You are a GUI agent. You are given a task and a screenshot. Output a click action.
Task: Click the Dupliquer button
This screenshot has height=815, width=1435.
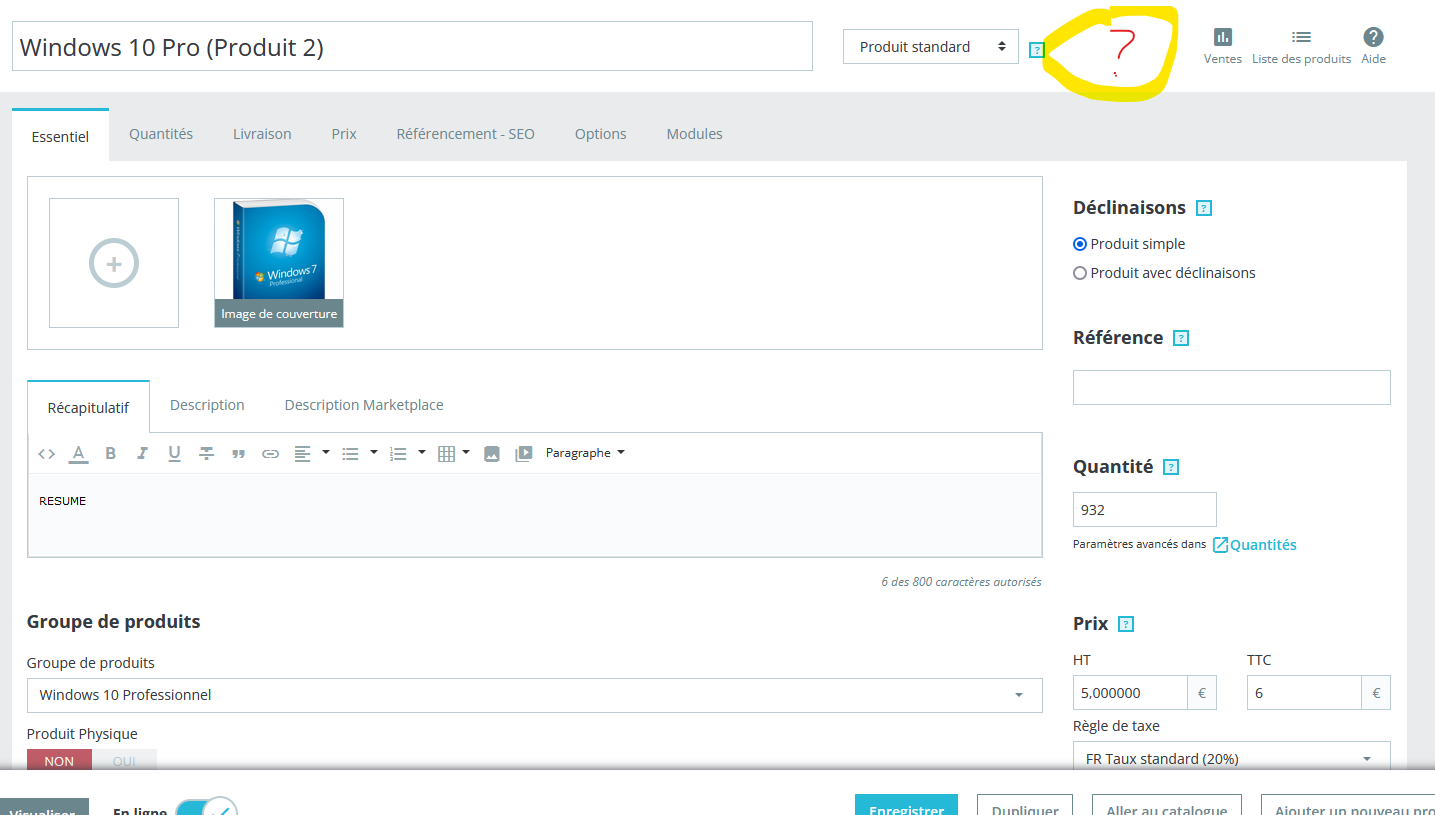pos(1025,805)
